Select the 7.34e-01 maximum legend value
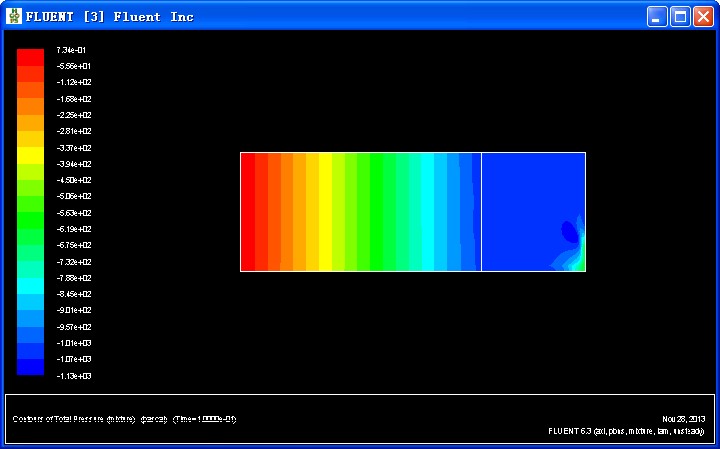 coord(72,49)
